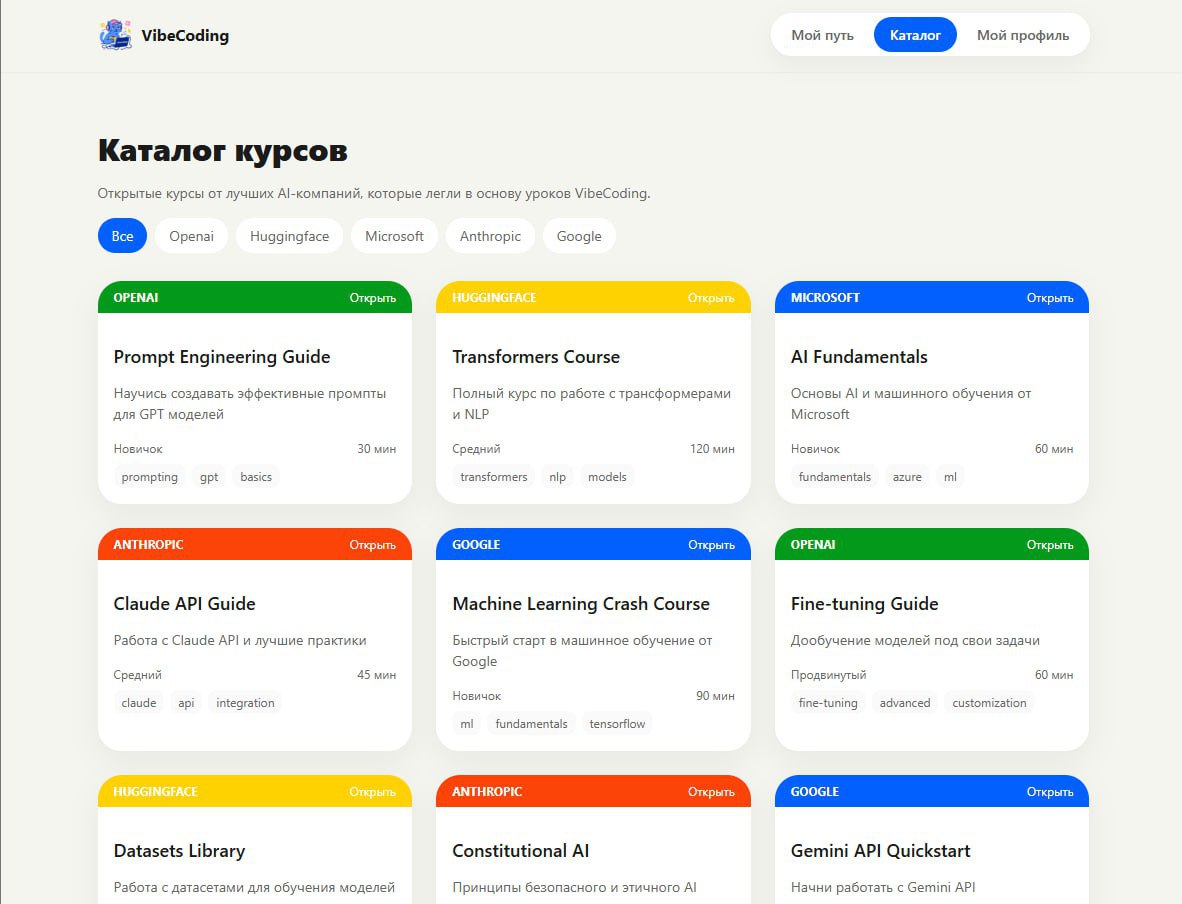Click Открыть on AI Fundamentals card
This screenshot has height=904, width=1182.
[x=1049, y=298]
